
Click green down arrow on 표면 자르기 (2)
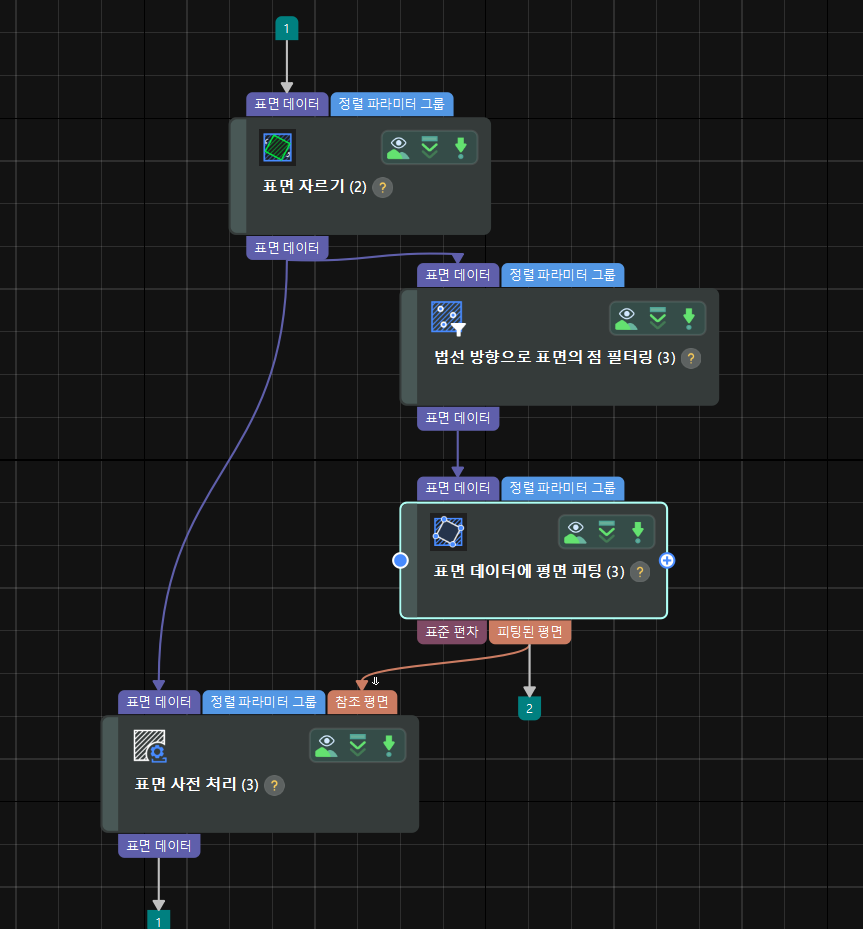[x=460, y=148]
